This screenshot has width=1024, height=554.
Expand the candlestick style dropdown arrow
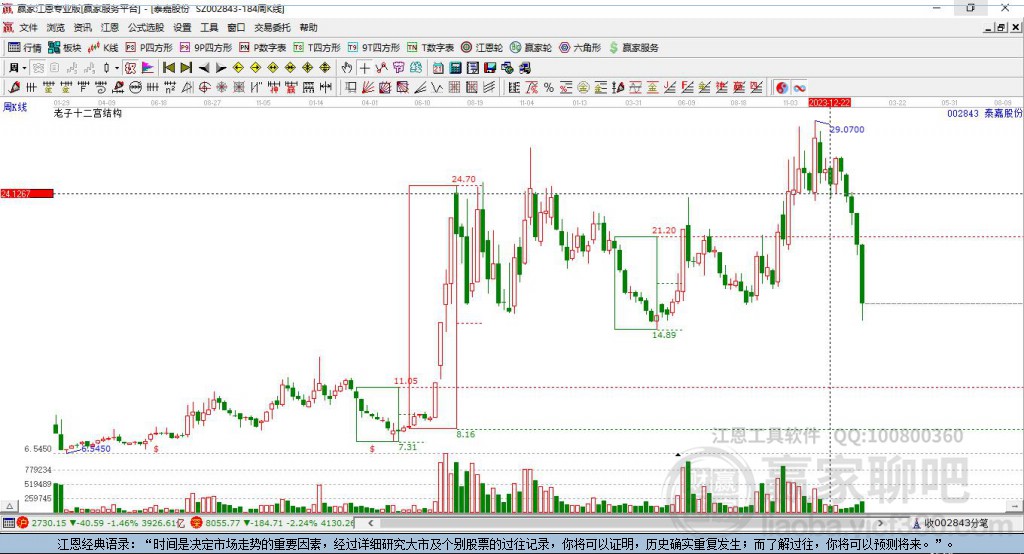click(117, 68)
